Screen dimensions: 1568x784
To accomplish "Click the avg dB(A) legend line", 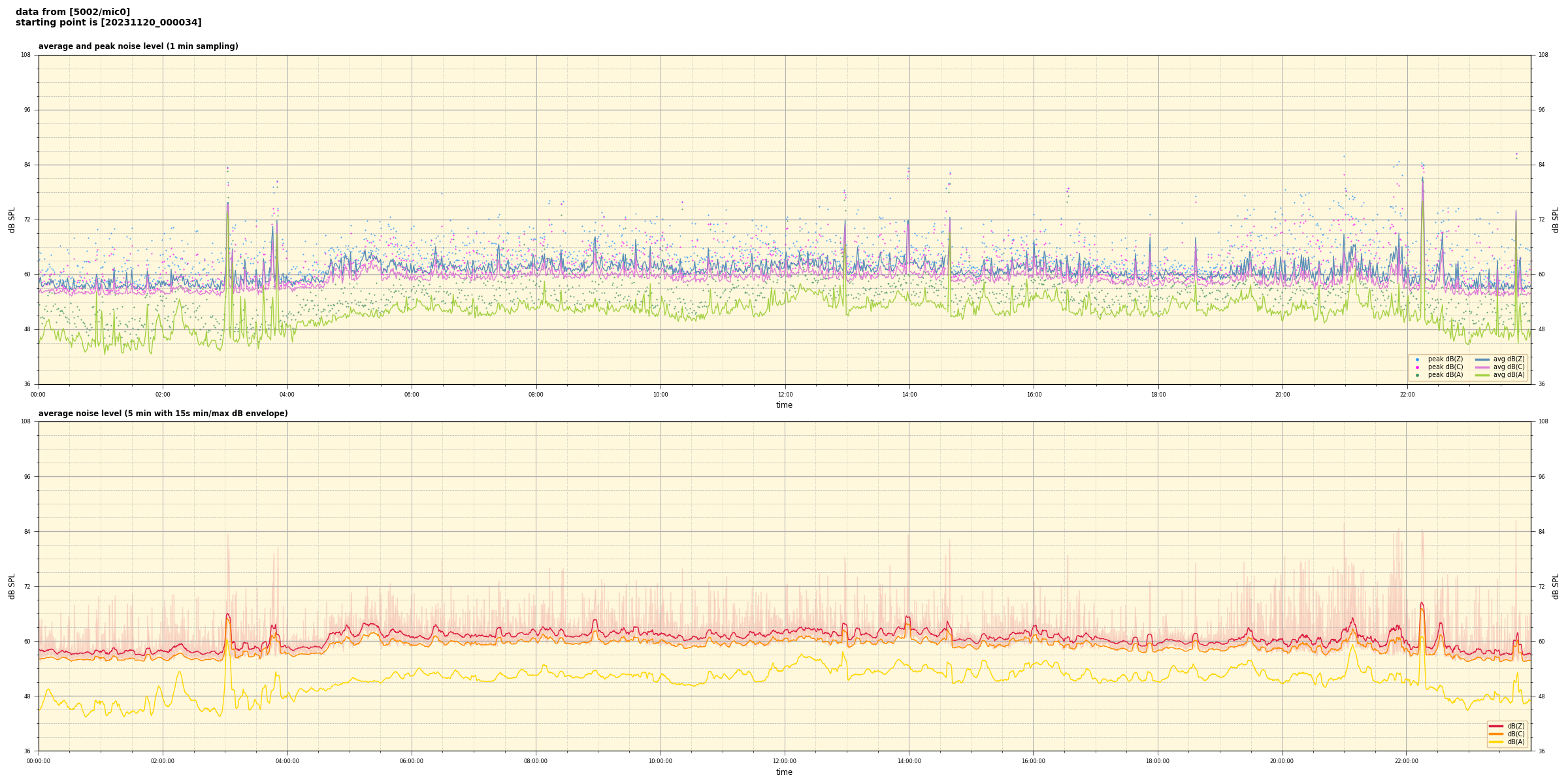I will coord(1482,375).
